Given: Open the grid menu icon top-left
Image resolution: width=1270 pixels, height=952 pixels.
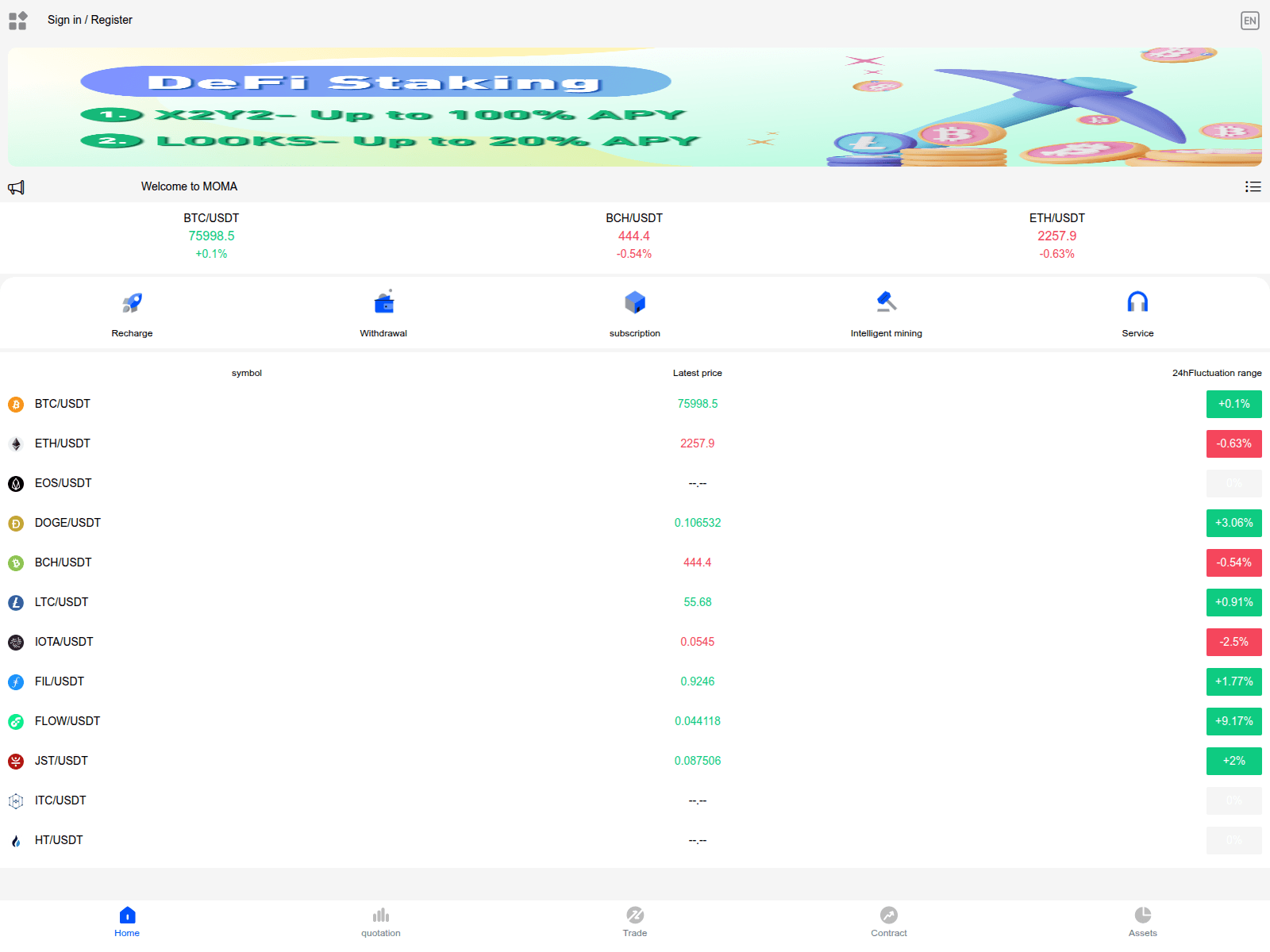Looking at the screenshot, I should coord(17,21).
